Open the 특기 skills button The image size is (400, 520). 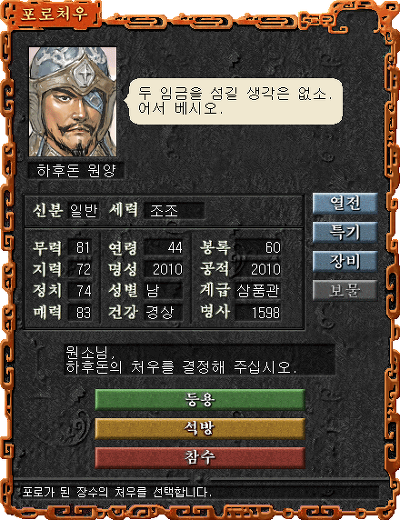pos(345,232)
